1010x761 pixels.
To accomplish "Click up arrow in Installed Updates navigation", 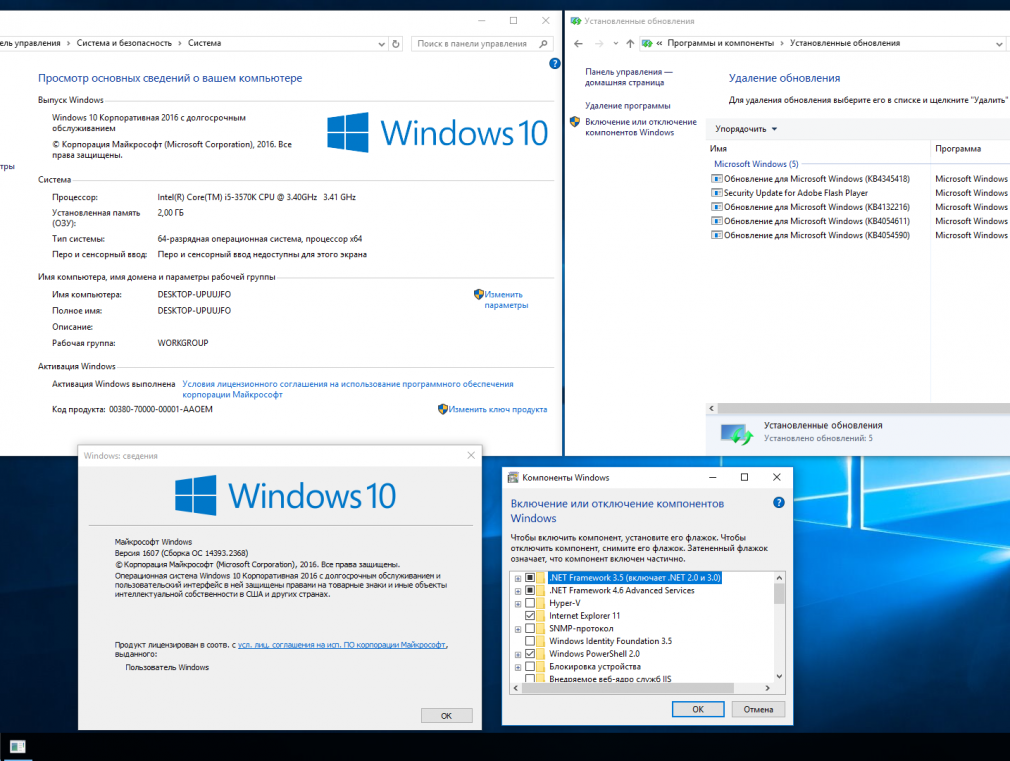I will [630, 44].
